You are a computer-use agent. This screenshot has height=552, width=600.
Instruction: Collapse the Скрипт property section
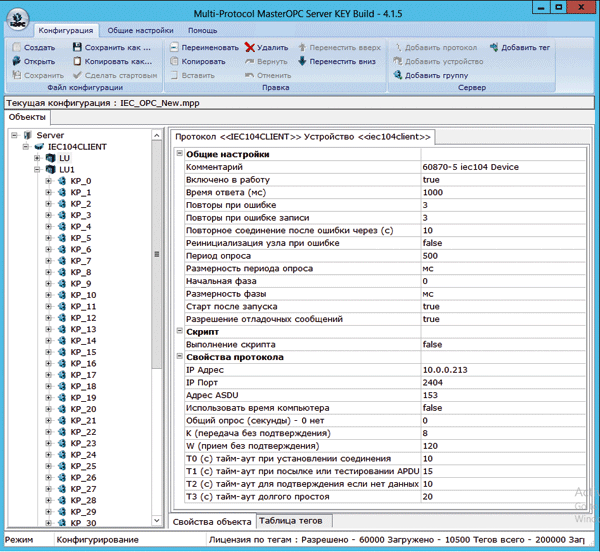pyautogui.click(x=179, y=331)
